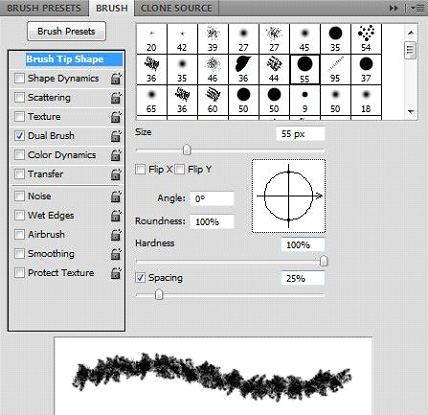Image resolution: width=428 pixels, height=415 pixels.
Task: Enable Wet Edges checkbox
Action: click(19, 215)
